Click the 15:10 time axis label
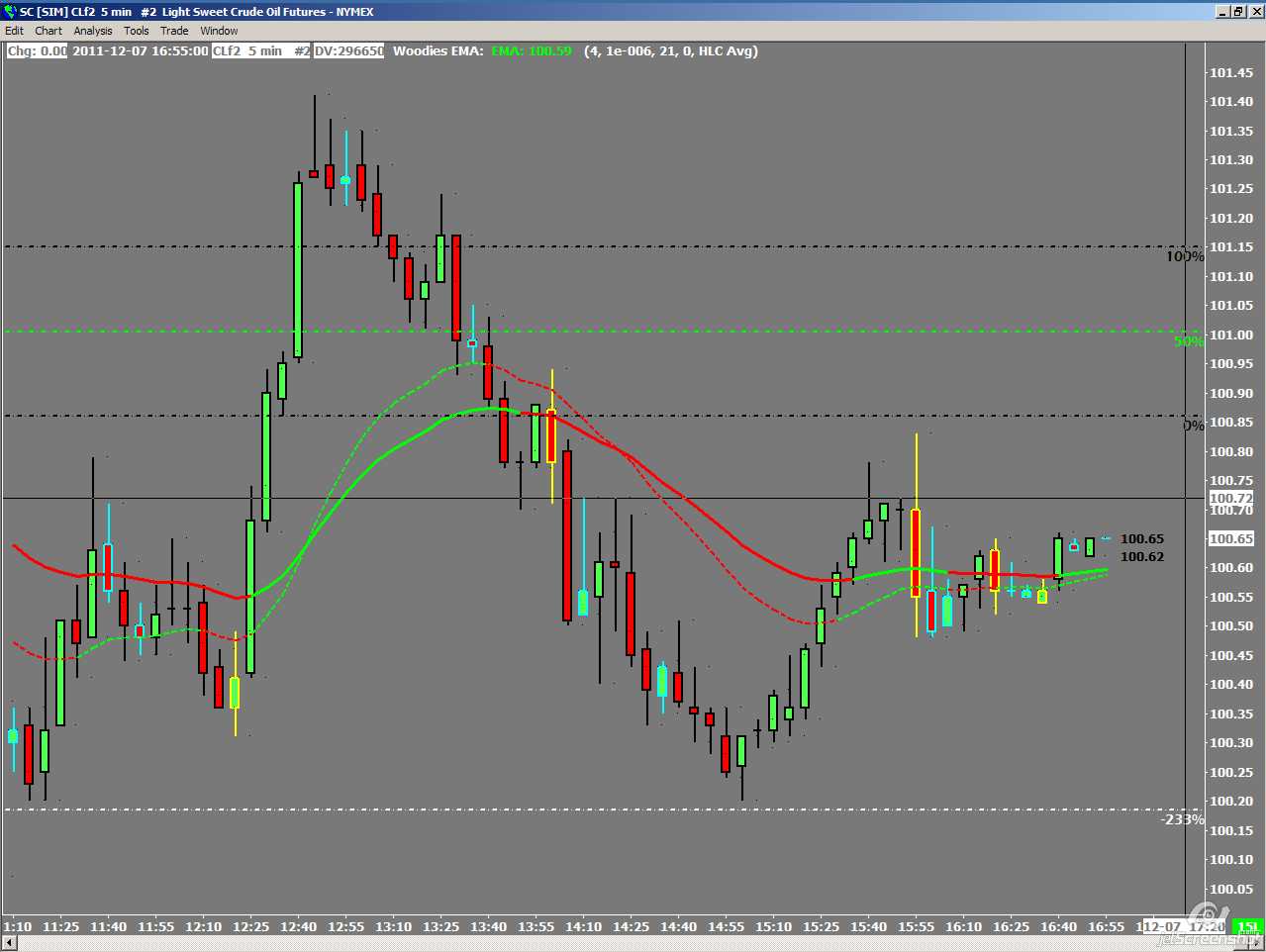This screenshot has width=1266, height=952. point(773,927)
